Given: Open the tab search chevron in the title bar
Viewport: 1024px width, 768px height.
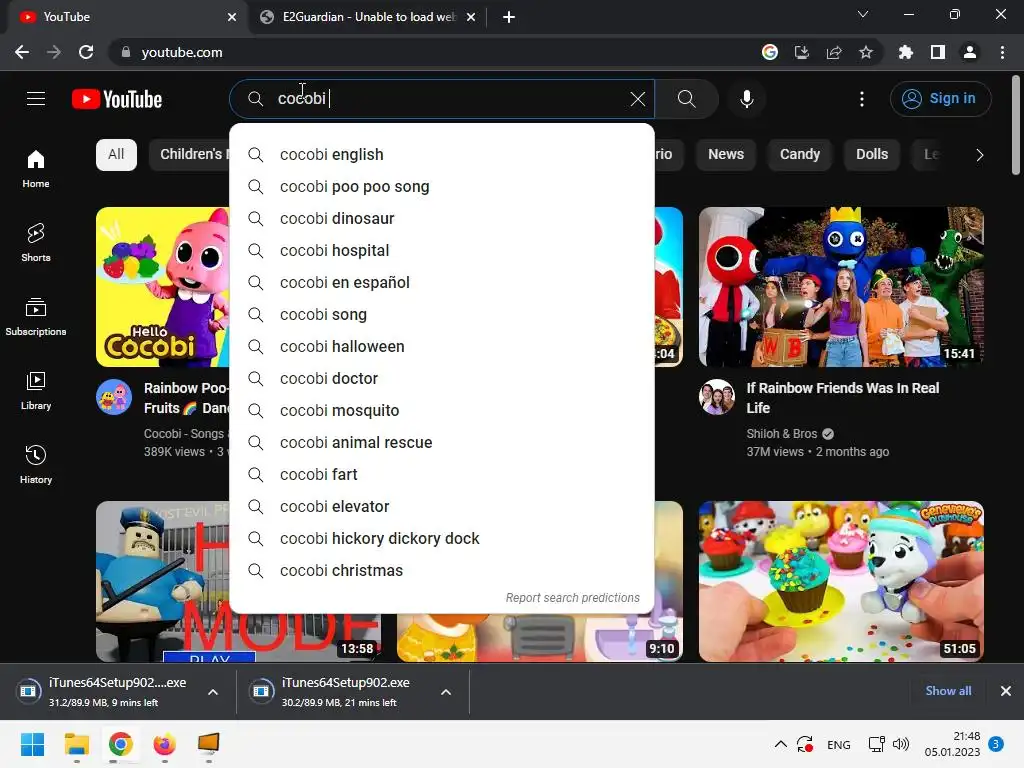Looking at the screenshot, I should point(863,14).
